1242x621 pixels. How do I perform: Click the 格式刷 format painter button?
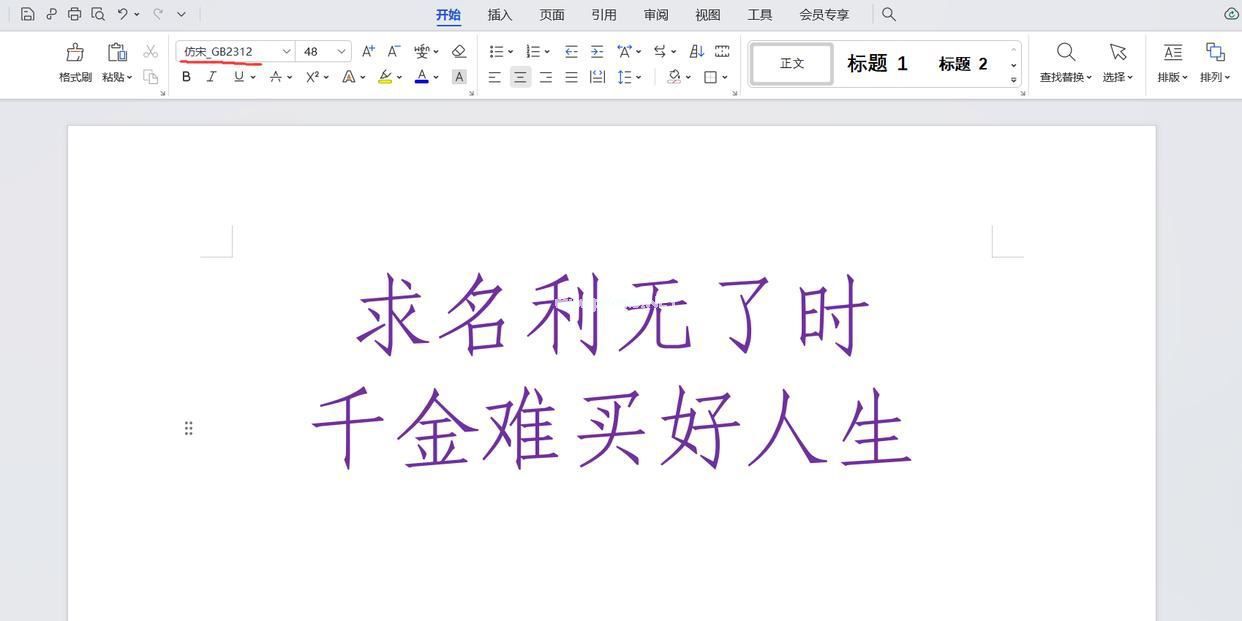[x=75, y=63]
